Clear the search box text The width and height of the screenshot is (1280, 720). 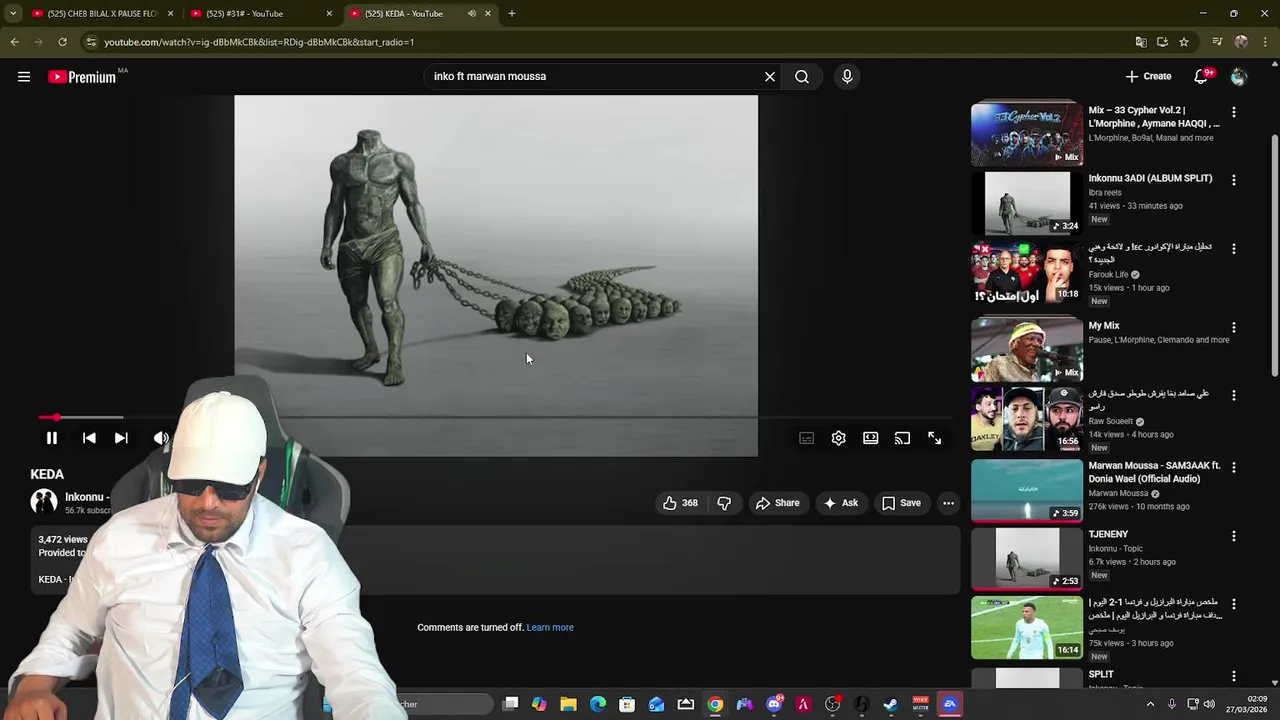pyautogui.click(x=770, y=77)
